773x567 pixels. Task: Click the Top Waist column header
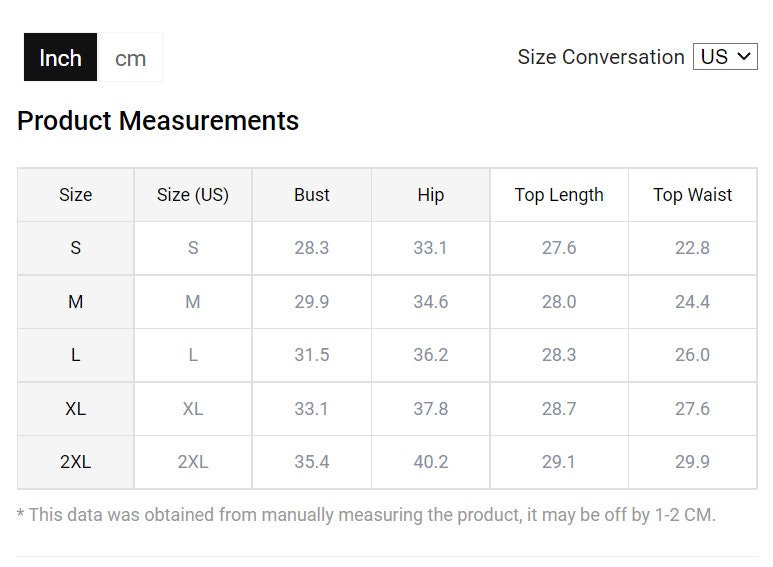[x=692, y=195]
